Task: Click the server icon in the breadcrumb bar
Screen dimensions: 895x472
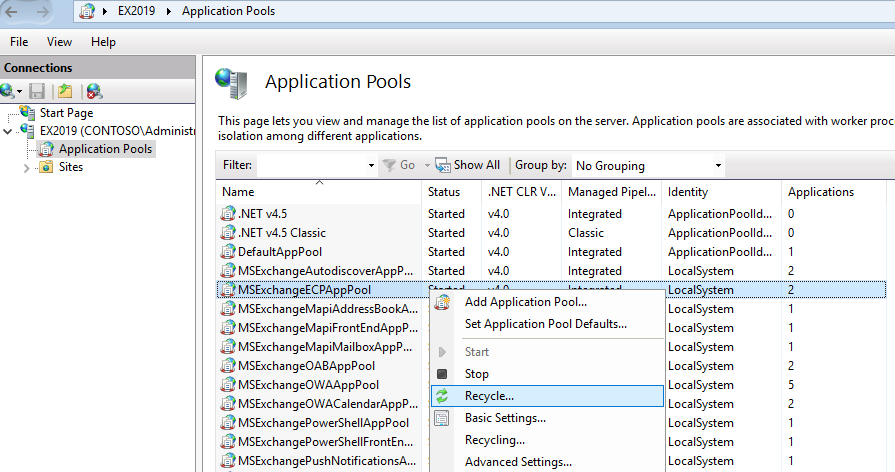Action: coord(87,11)
